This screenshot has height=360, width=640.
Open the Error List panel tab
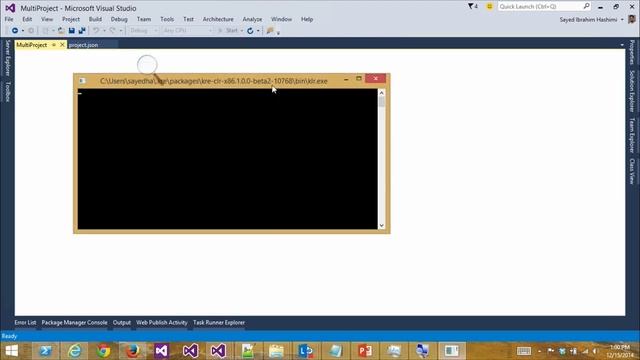pyautogui.click(x=25, y=322)
